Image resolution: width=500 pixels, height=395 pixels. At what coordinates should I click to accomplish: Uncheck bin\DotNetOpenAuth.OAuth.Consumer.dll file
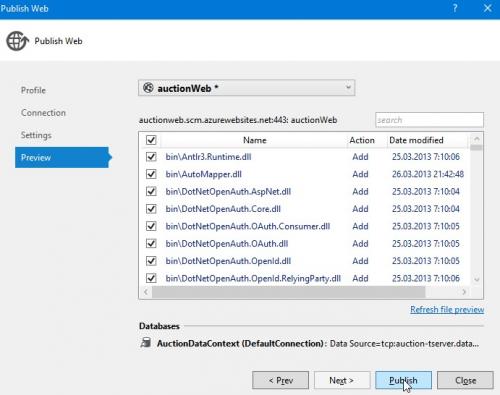point(151,226)
